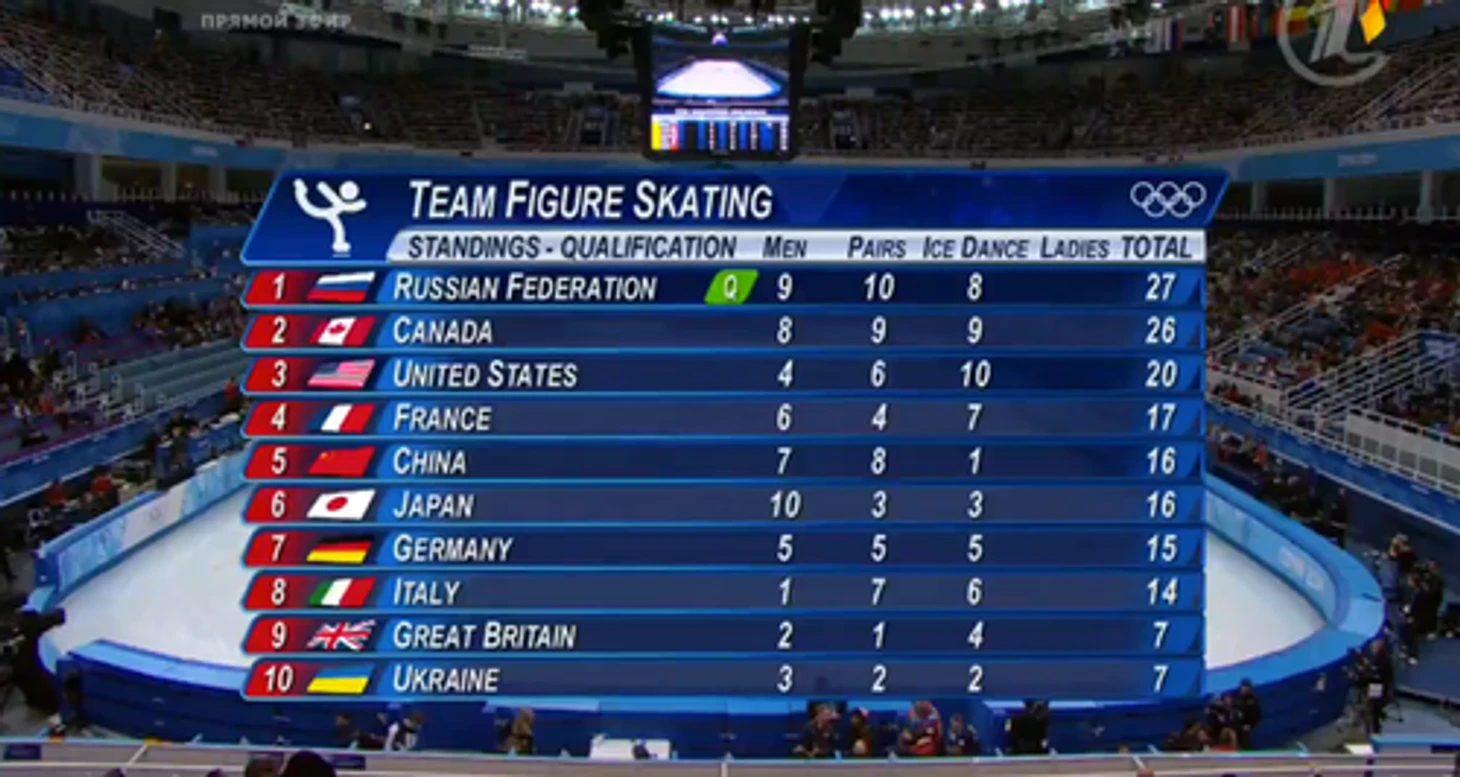Select the Russian Federation flag
Image resolution: width=1460 pixels, height=777 pixels.
(x=341, y=287)
